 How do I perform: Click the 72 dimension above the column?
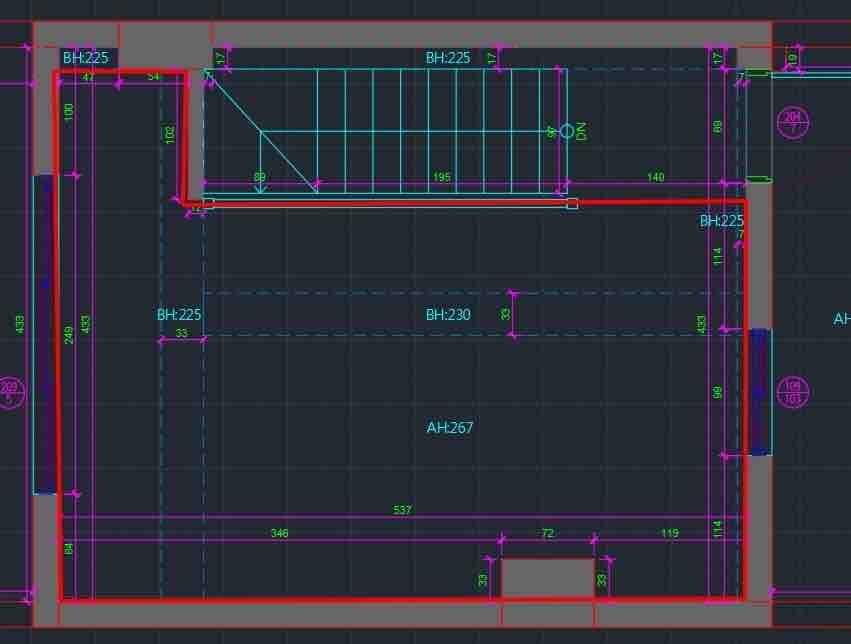point(547,534)
